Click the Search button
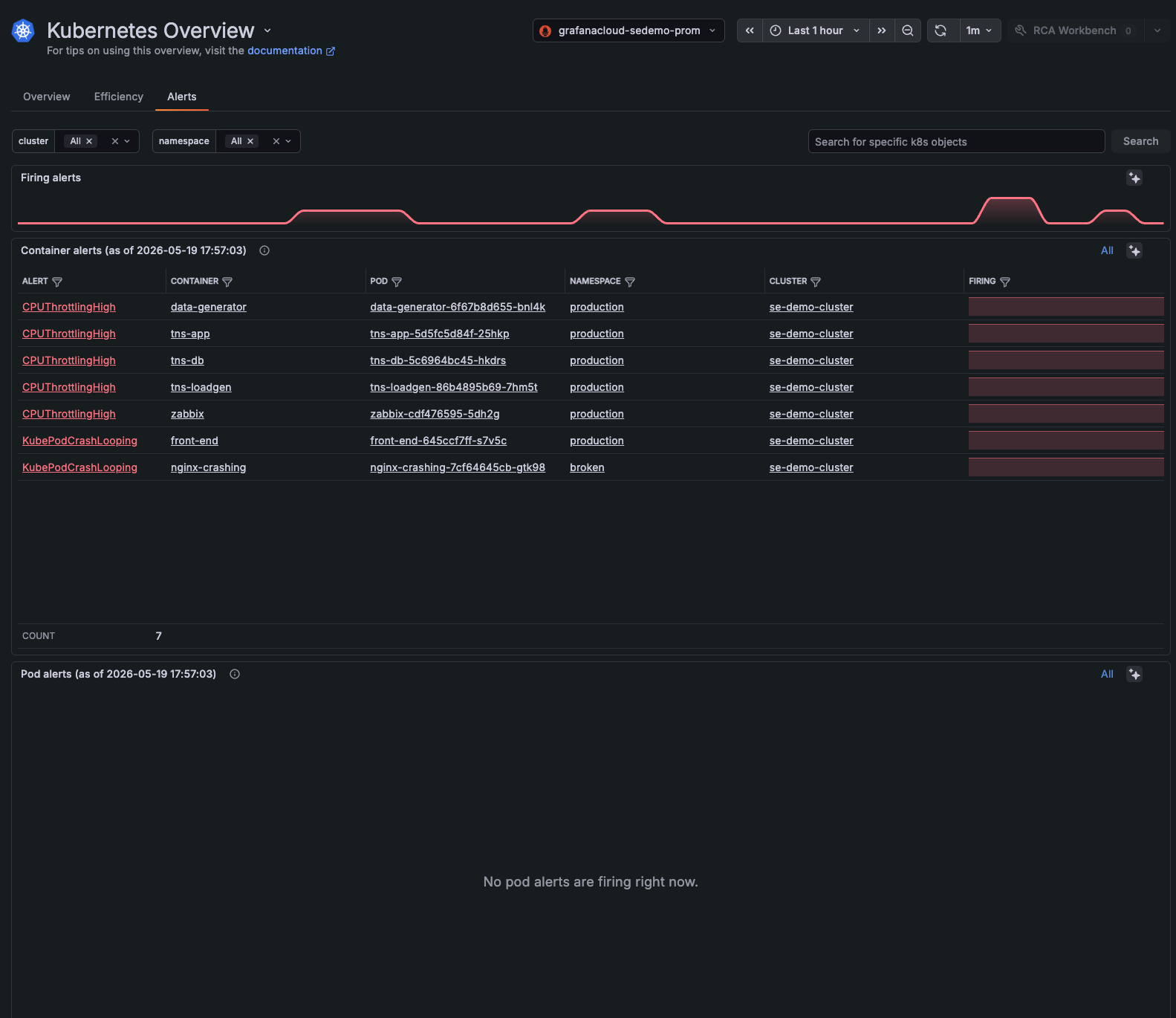Screen dimensions: 1176x1018 click(x=1140, y=141)
